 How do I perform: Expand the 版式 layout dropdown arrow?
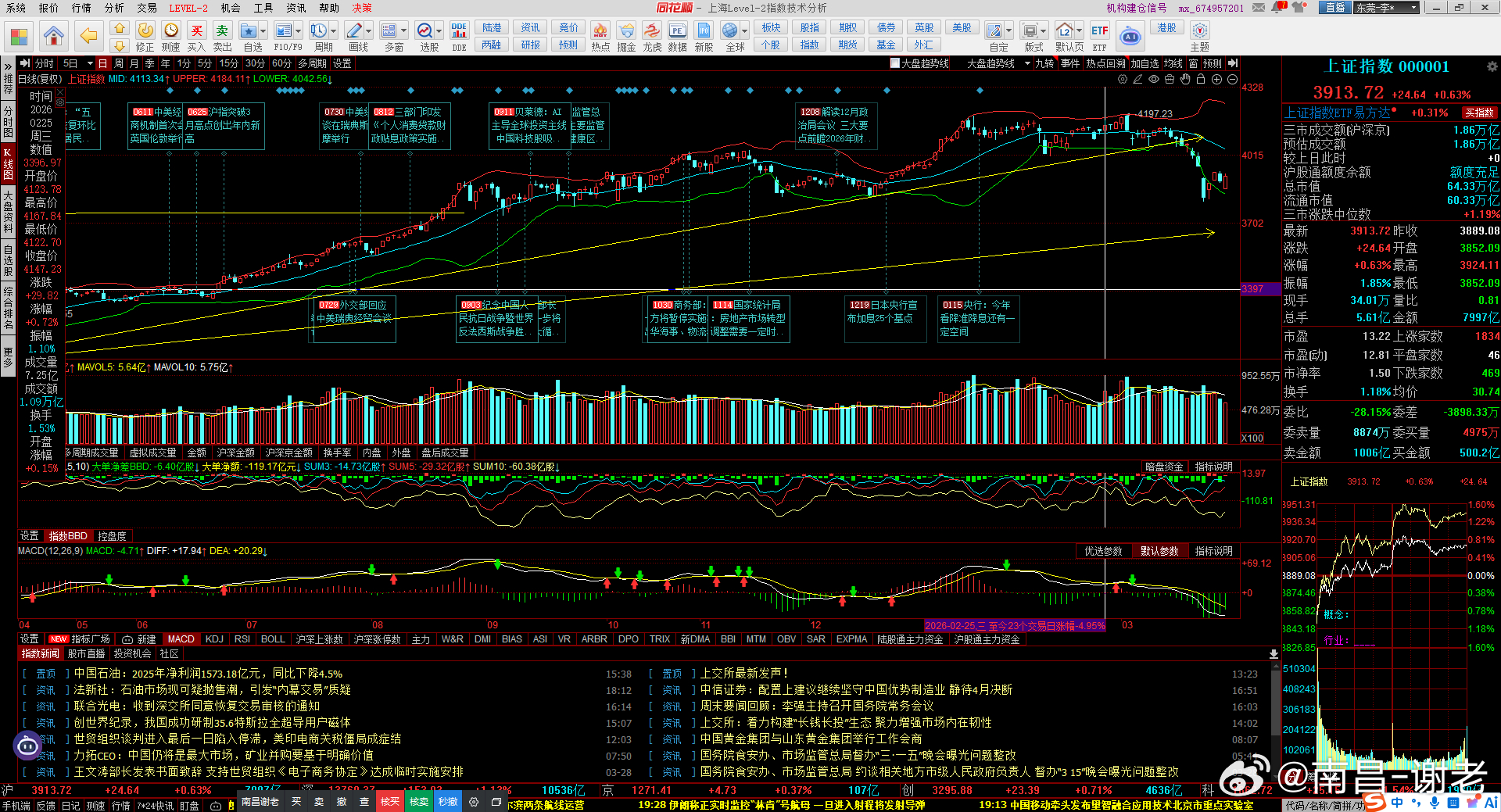[x=1044, y=30]
